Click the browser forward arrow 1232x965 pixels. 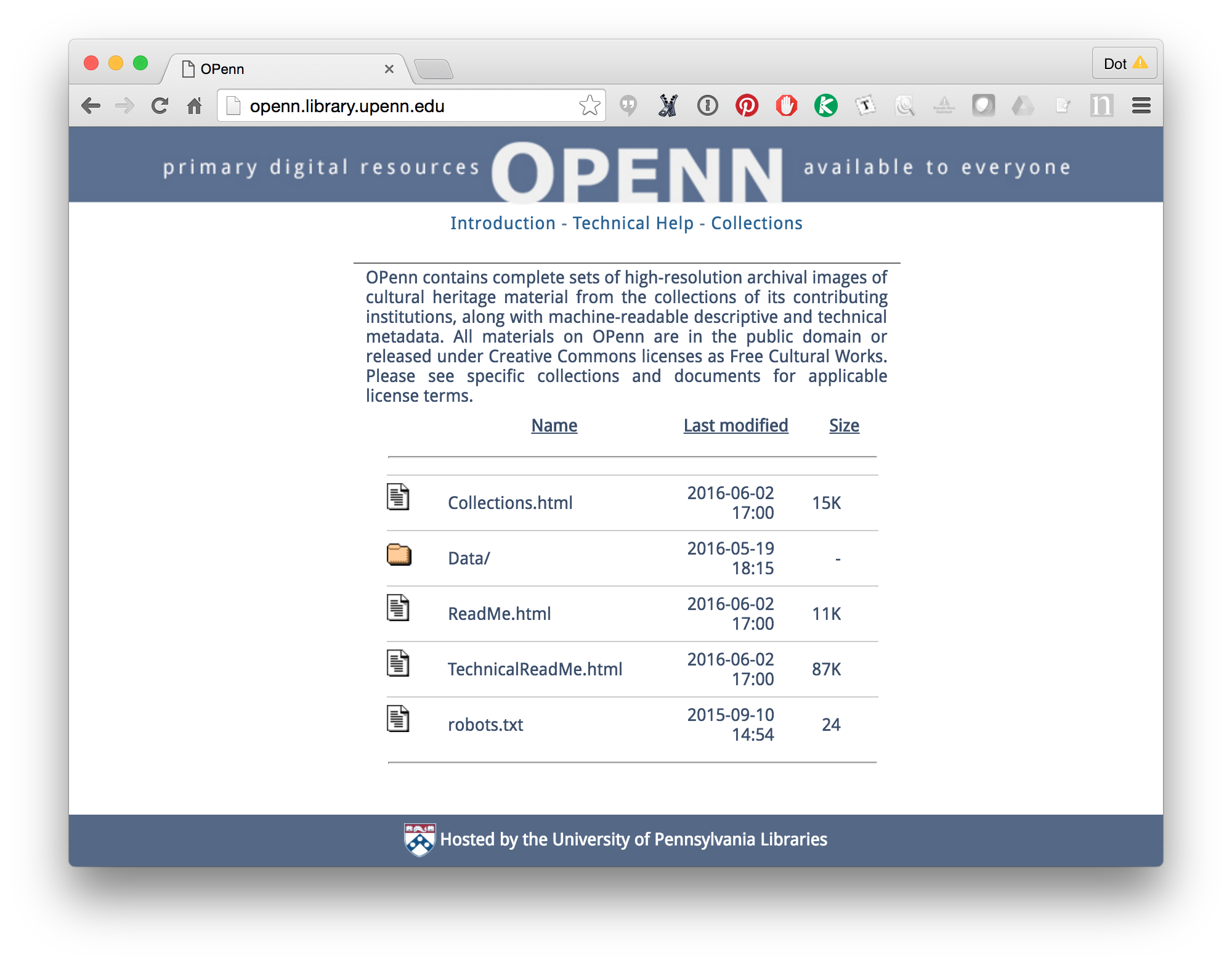coord(125,106)
